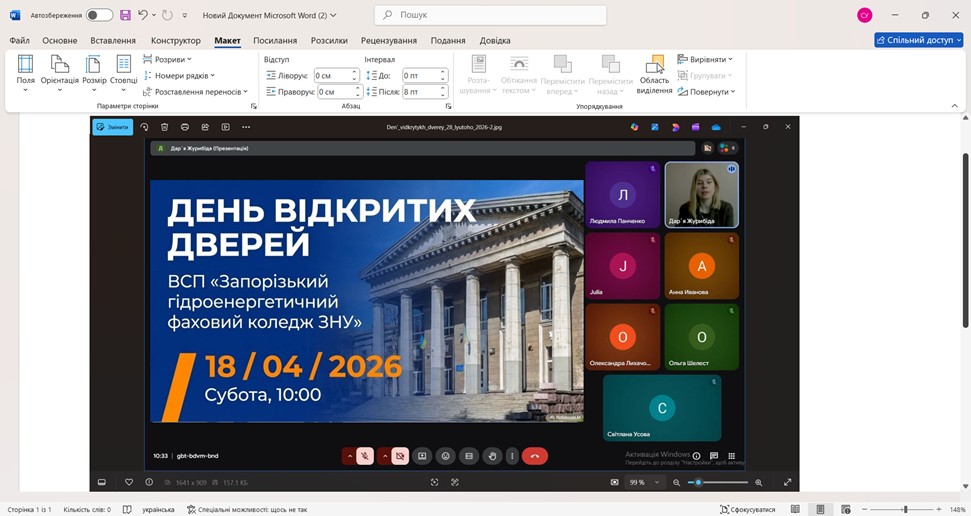Toggle the Автозбереження switch

coord(99,15)
